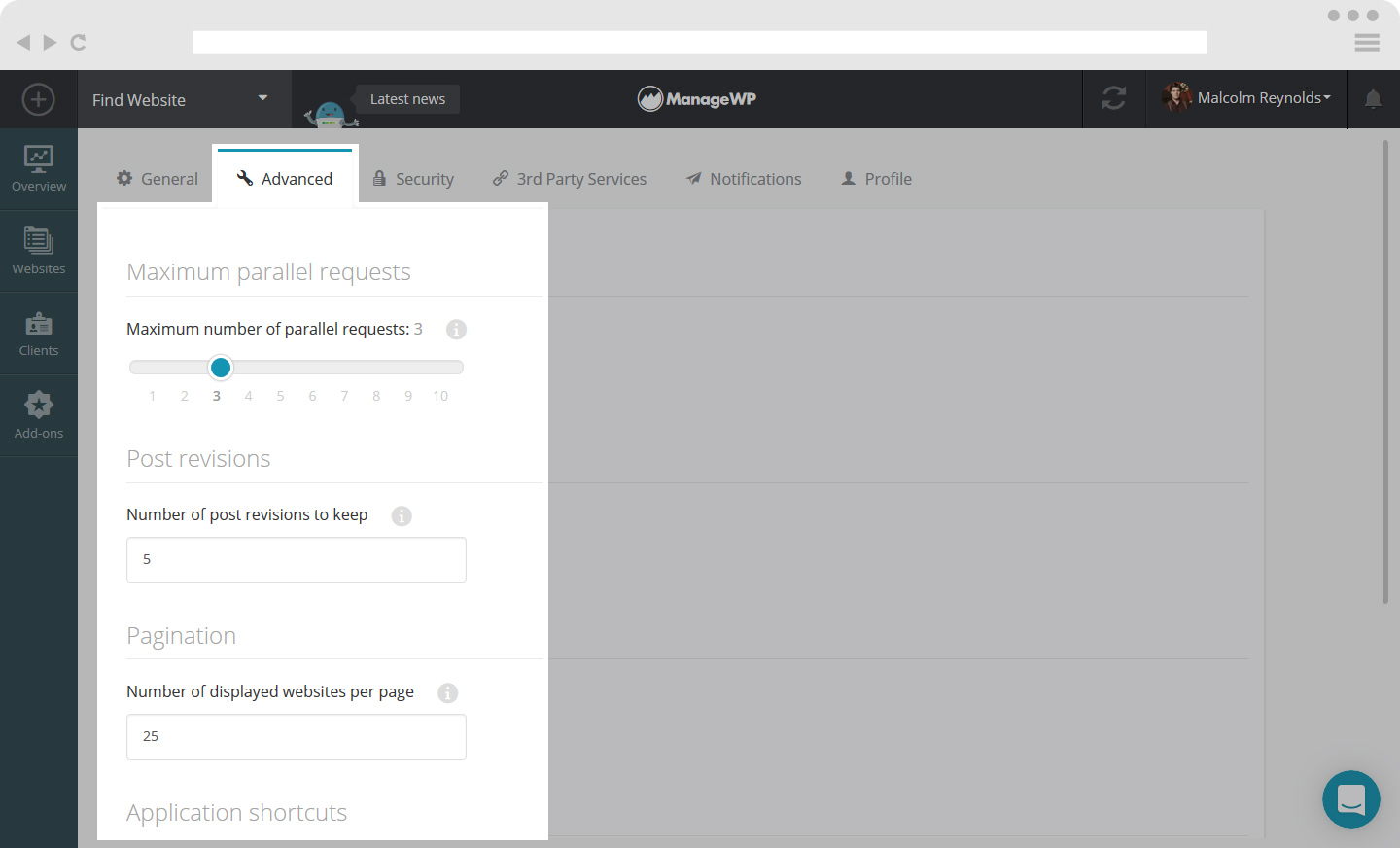
Task: Open Clients in sidebar
Action: (x=39, y=334)
